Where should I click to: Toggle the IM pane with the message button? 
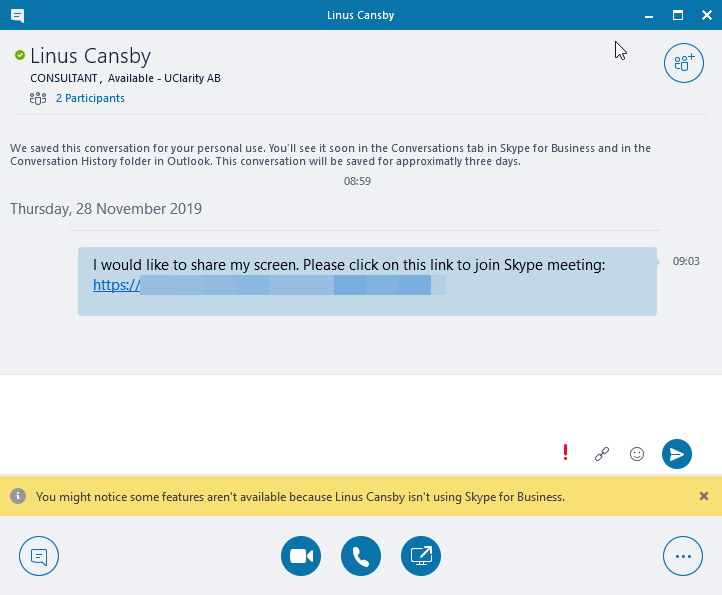click(x=39, y=556)
